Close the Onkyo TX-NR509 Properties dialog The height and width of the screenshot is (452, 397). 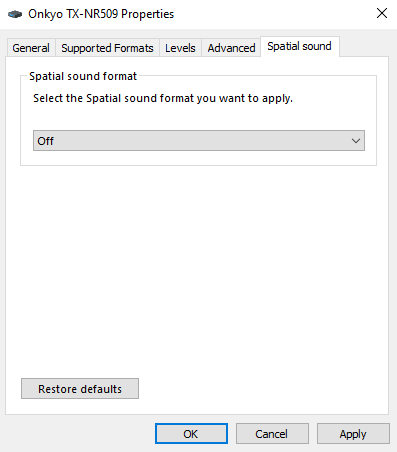382,13
